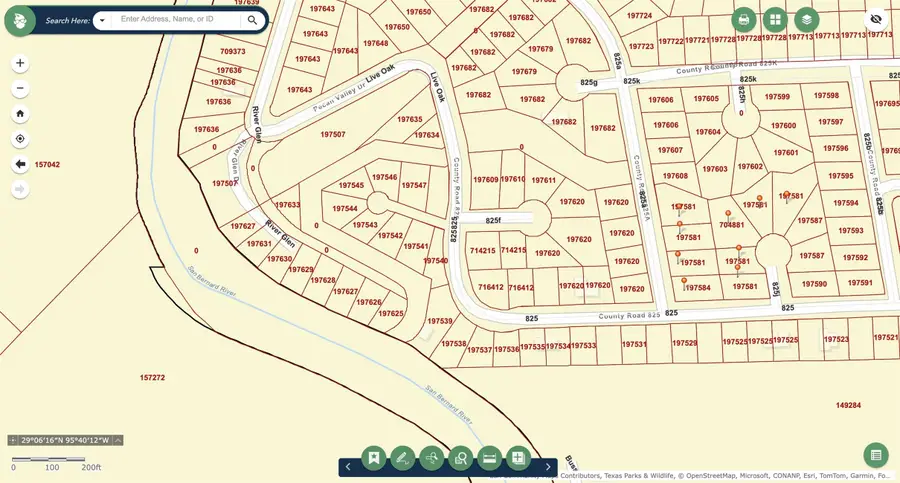Expand the search source dropdown arrow
Screen dimensions: 900x483
[x=102, y=20]
